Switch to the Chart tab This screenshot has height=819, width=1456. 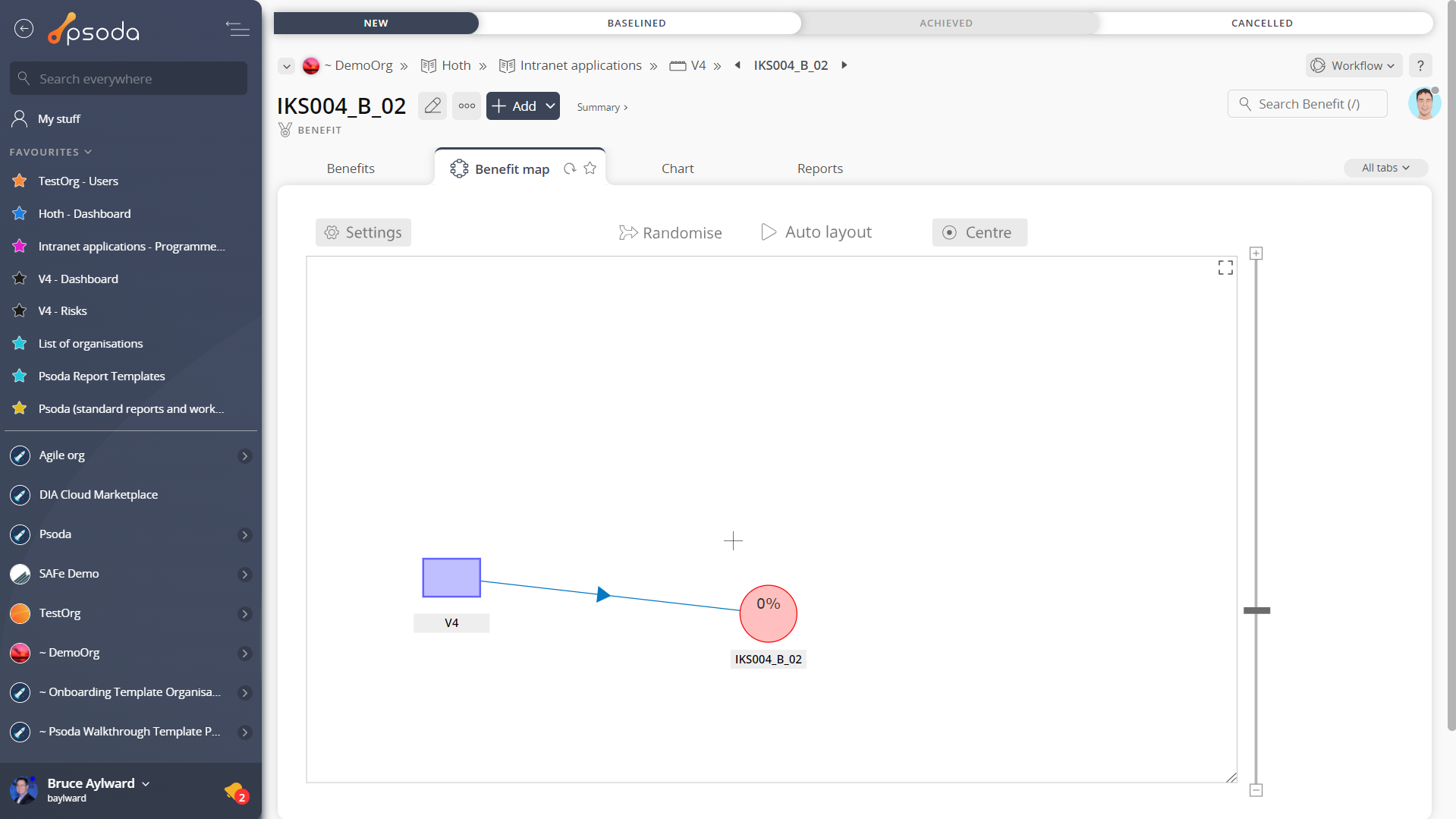pyautogui.click(x=678, y=169)
